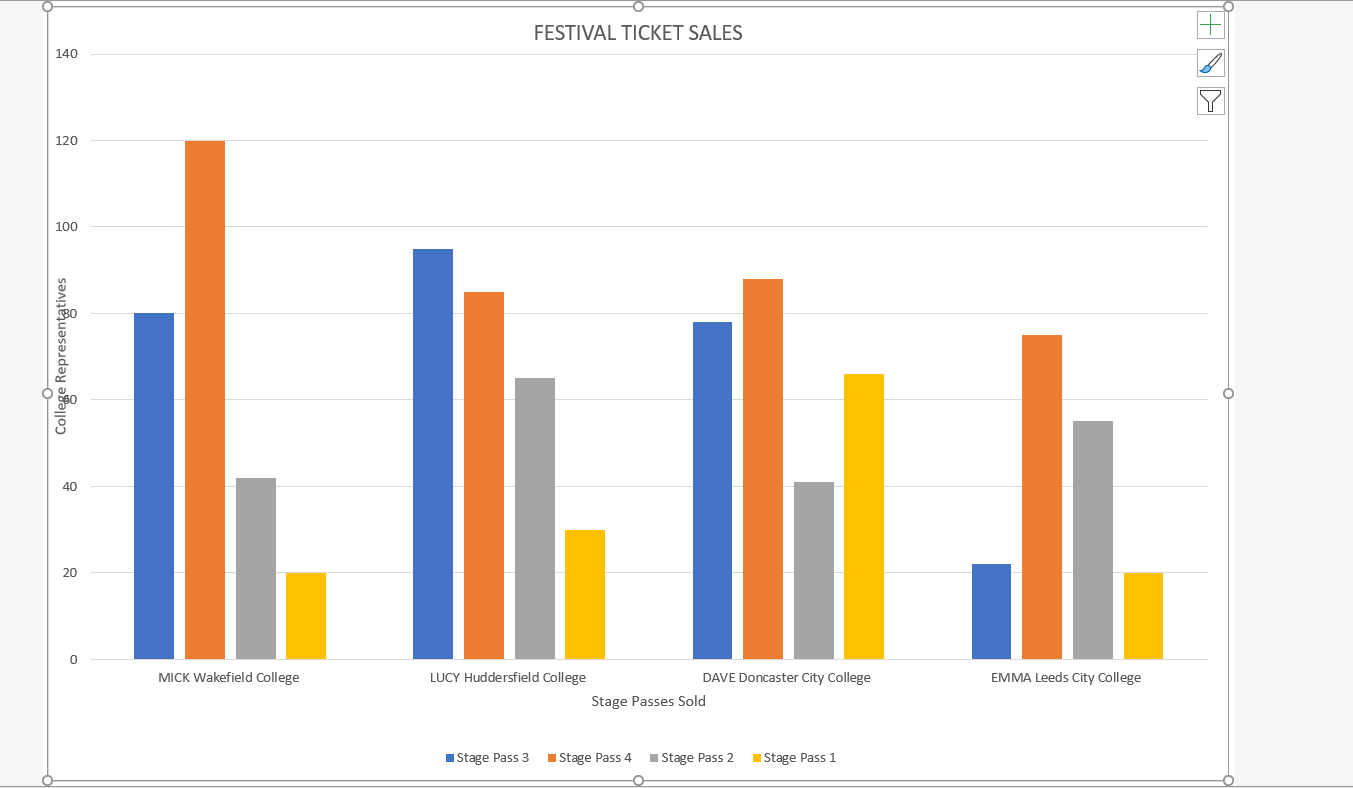The width and height of the screenshot is (1353, 788).
Task: Click the Stage Pass 4 legend entry
Action: point(590,758)
